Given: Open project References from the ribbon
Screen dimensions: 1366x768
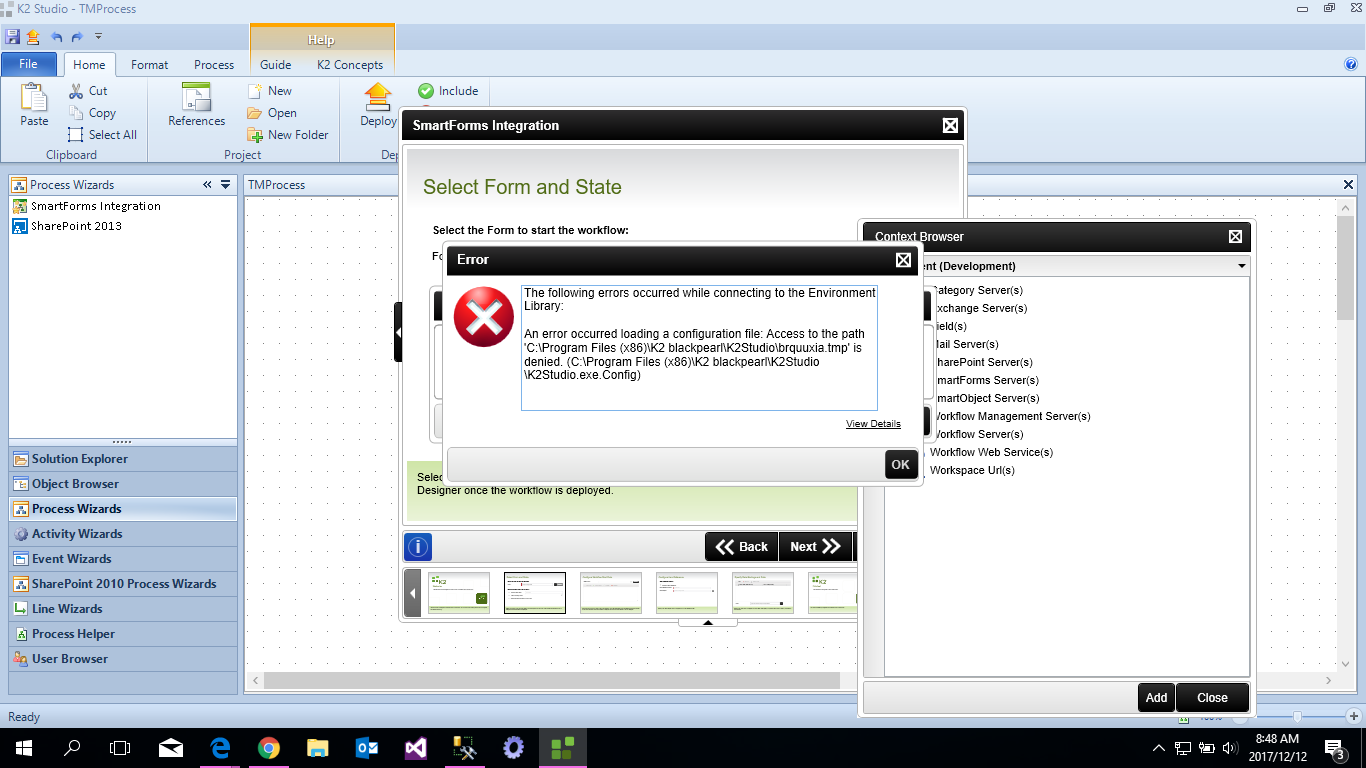Looking at the screenshot, I should [196, 105].
